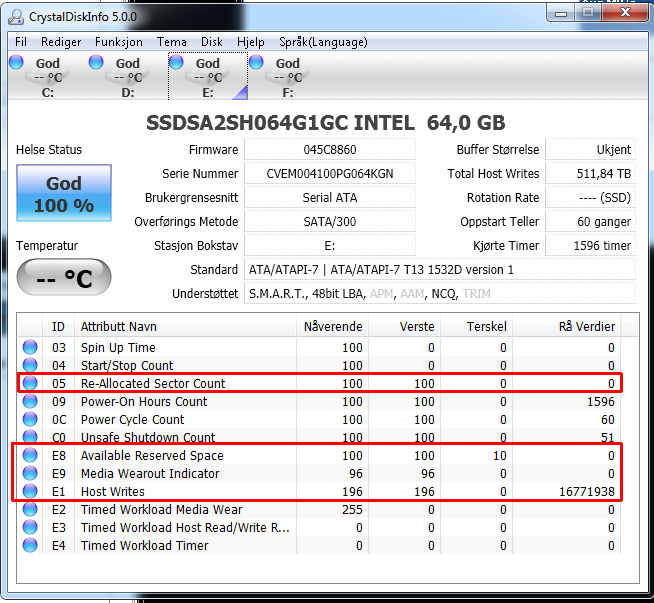Click the Terskel column header
Viewport: 654px width, 603px height.
point(476,327)
